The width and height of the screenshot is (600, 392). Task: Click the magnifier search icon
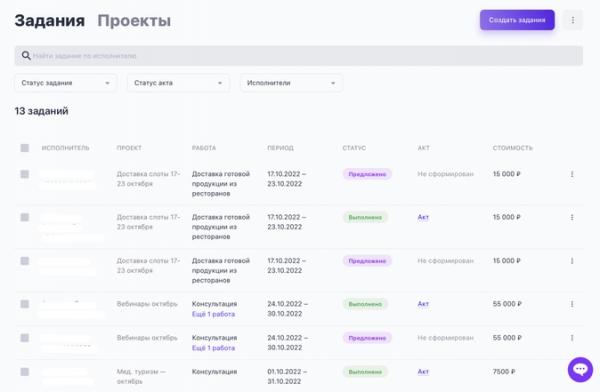26,56
